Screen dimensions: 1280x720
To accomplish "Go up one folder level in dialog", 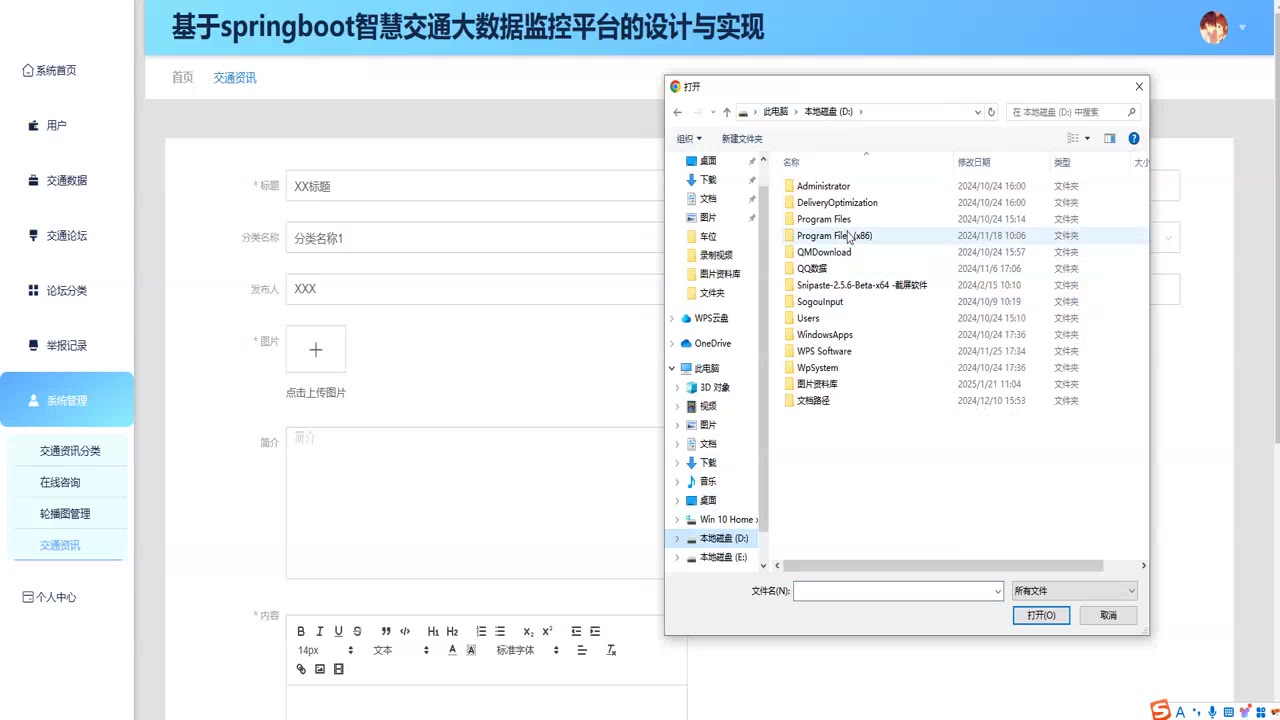I will pyautogui.click(x=726, y=112).
